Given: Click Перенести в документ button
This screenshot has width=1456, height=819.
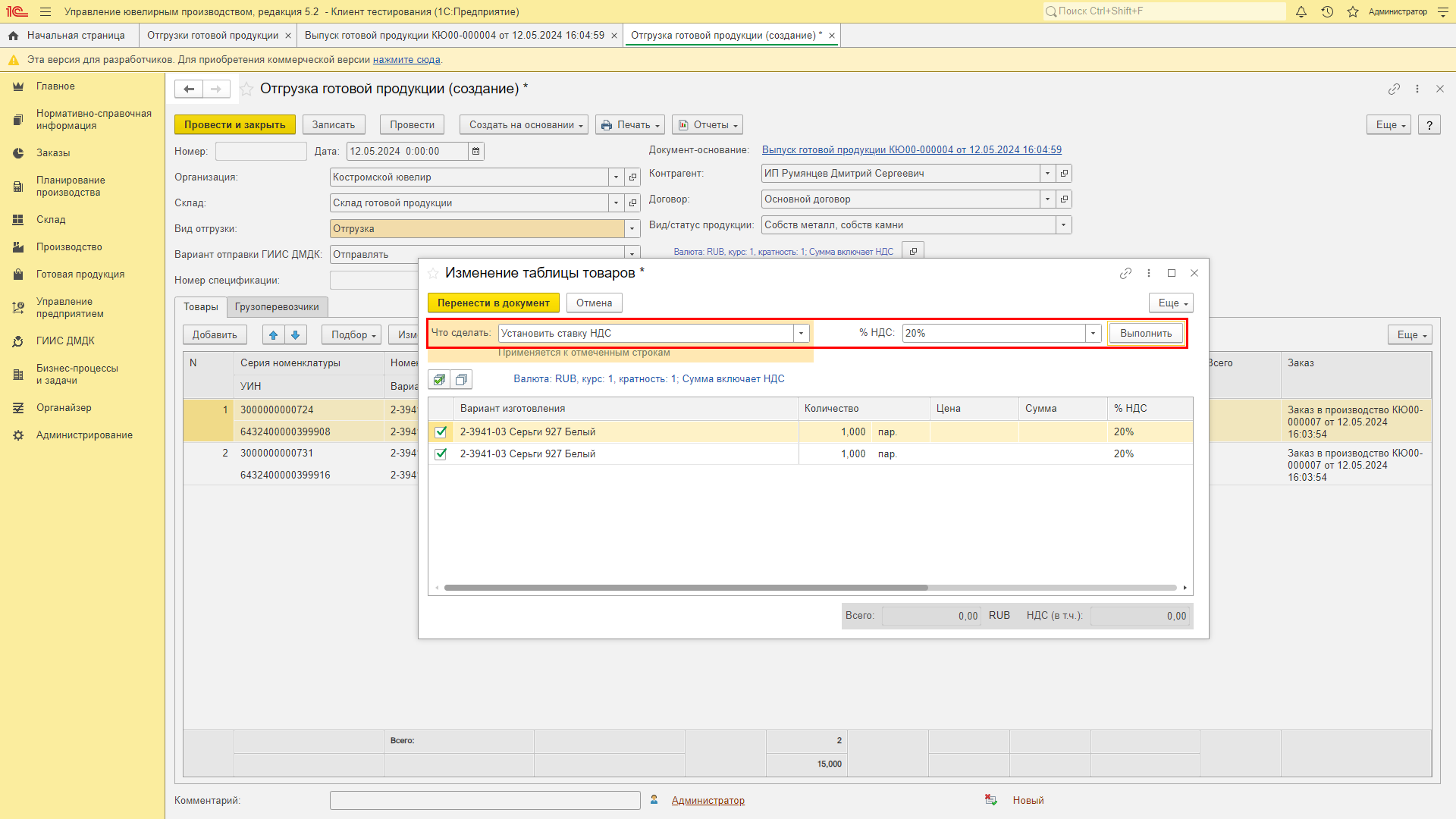Looking at the screenshot, I should (x=494, y=303).
